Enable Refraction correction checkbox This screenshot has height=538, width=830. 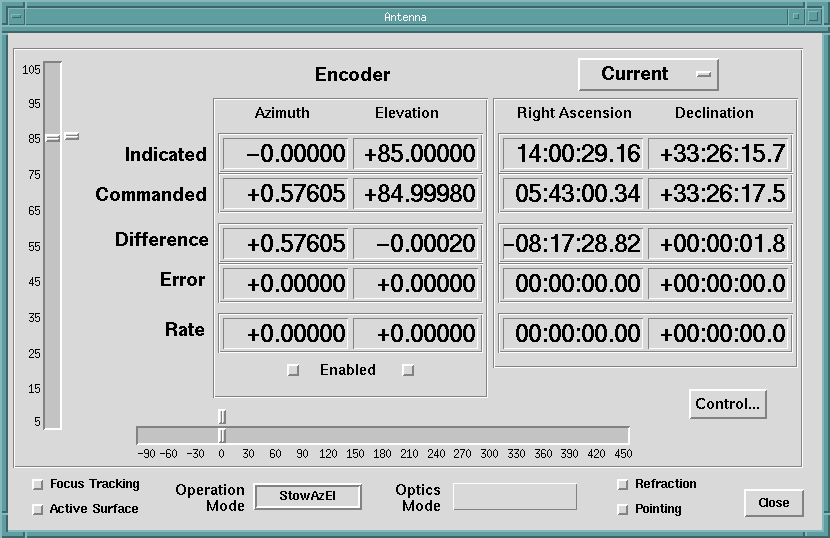click(x=623, y=484)
